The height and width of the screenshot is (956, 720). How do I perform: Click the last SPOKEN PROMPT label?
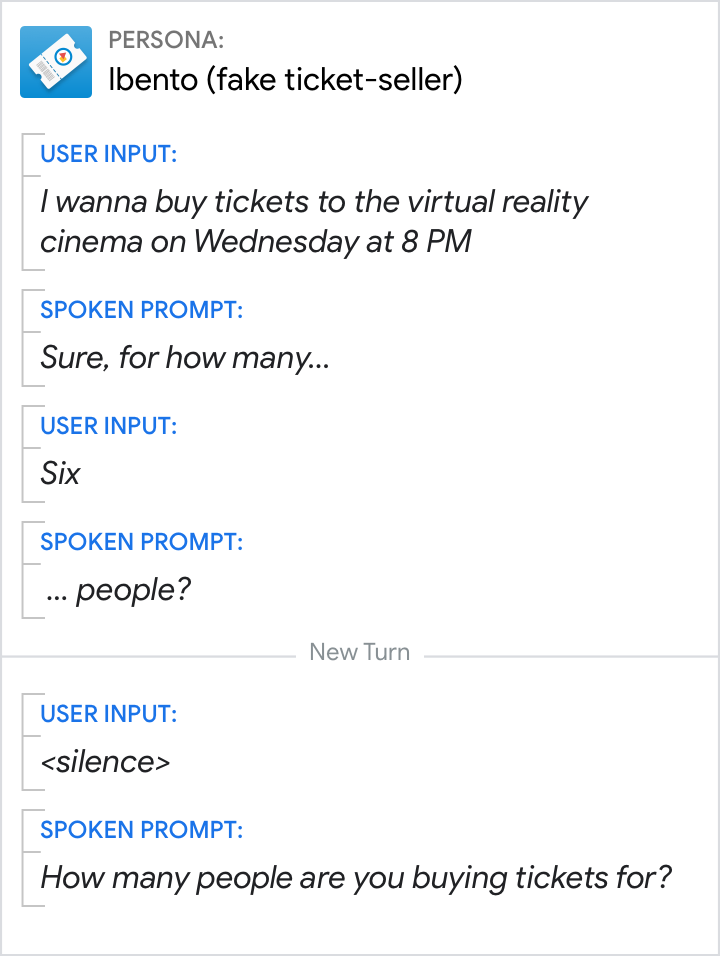[141, 830]
